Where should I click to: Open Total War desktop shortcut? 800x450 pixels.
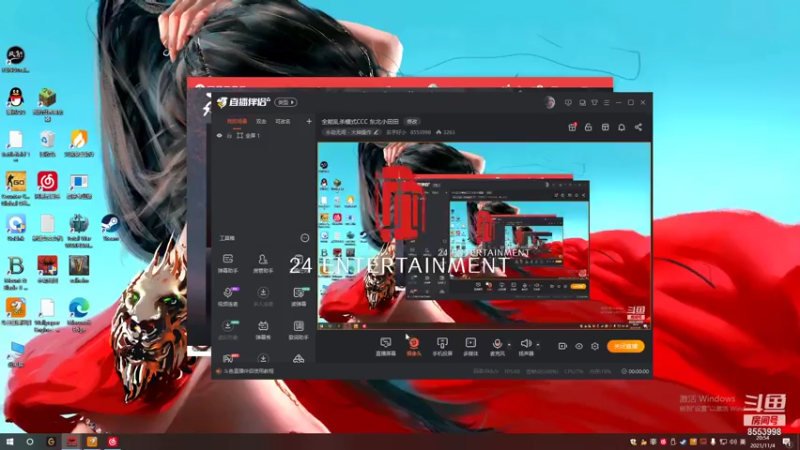click(79, 231)
